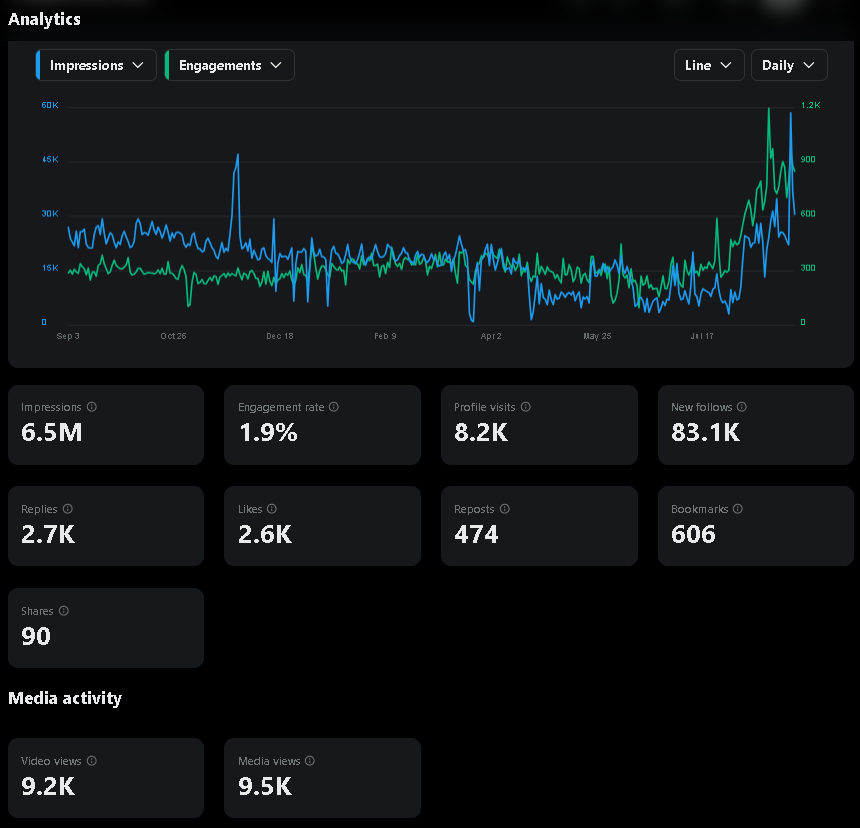
Task: Change time granularity via the Daily dropdown
Action: 789,65
